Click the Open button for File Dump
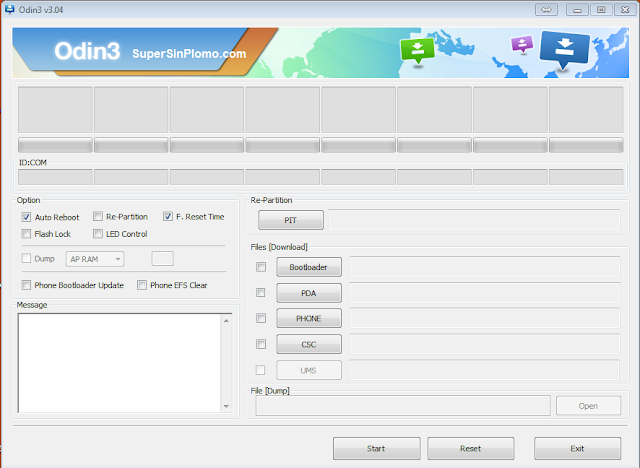The width and height of the screenshot is (640, 468). [x=588, y=406]
